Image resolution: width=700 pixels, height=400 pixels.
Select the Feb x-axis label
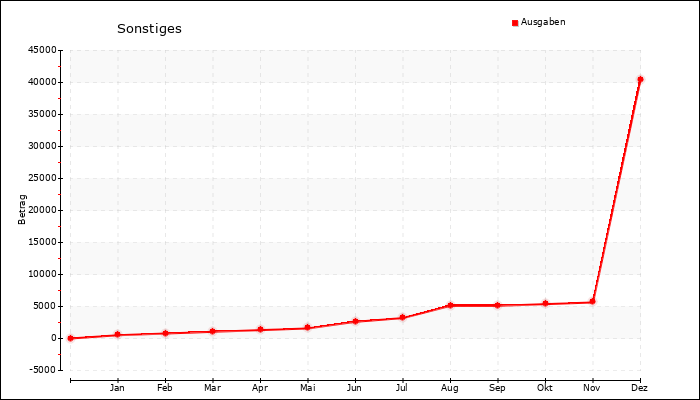click(165, 387)
